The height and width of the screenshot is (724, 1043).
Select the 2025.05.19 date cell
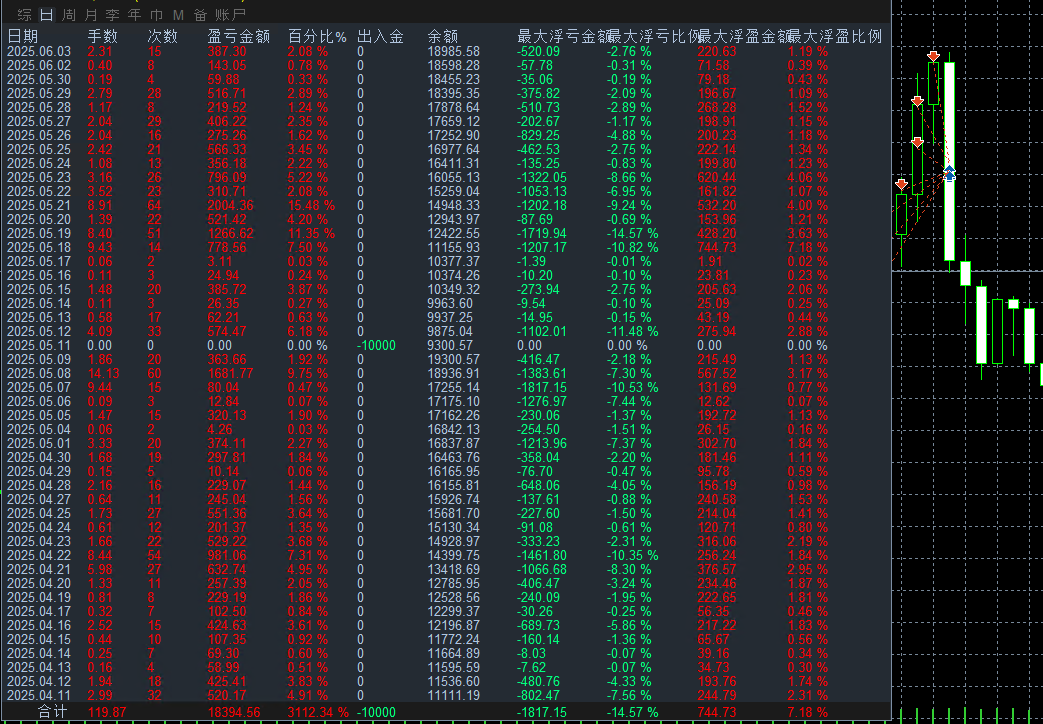tap(39, 234)
